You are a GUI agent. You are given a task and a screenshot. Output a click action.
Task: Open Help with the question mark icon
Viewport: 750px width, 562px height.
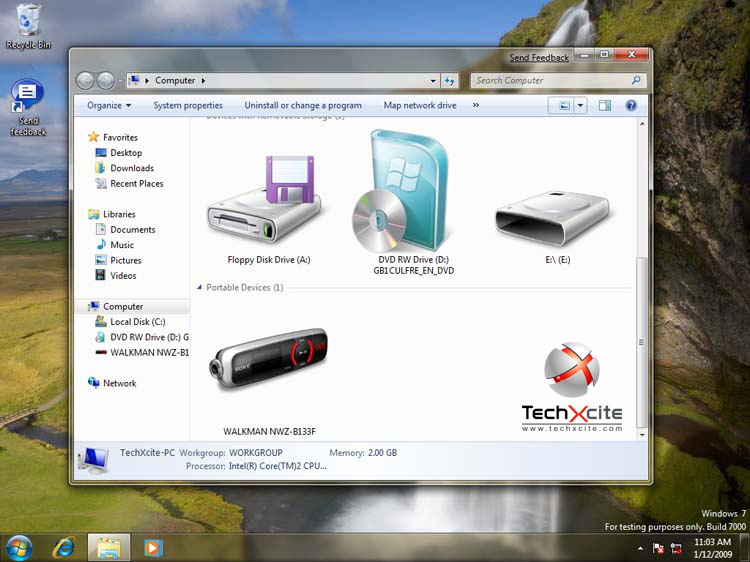631,105
